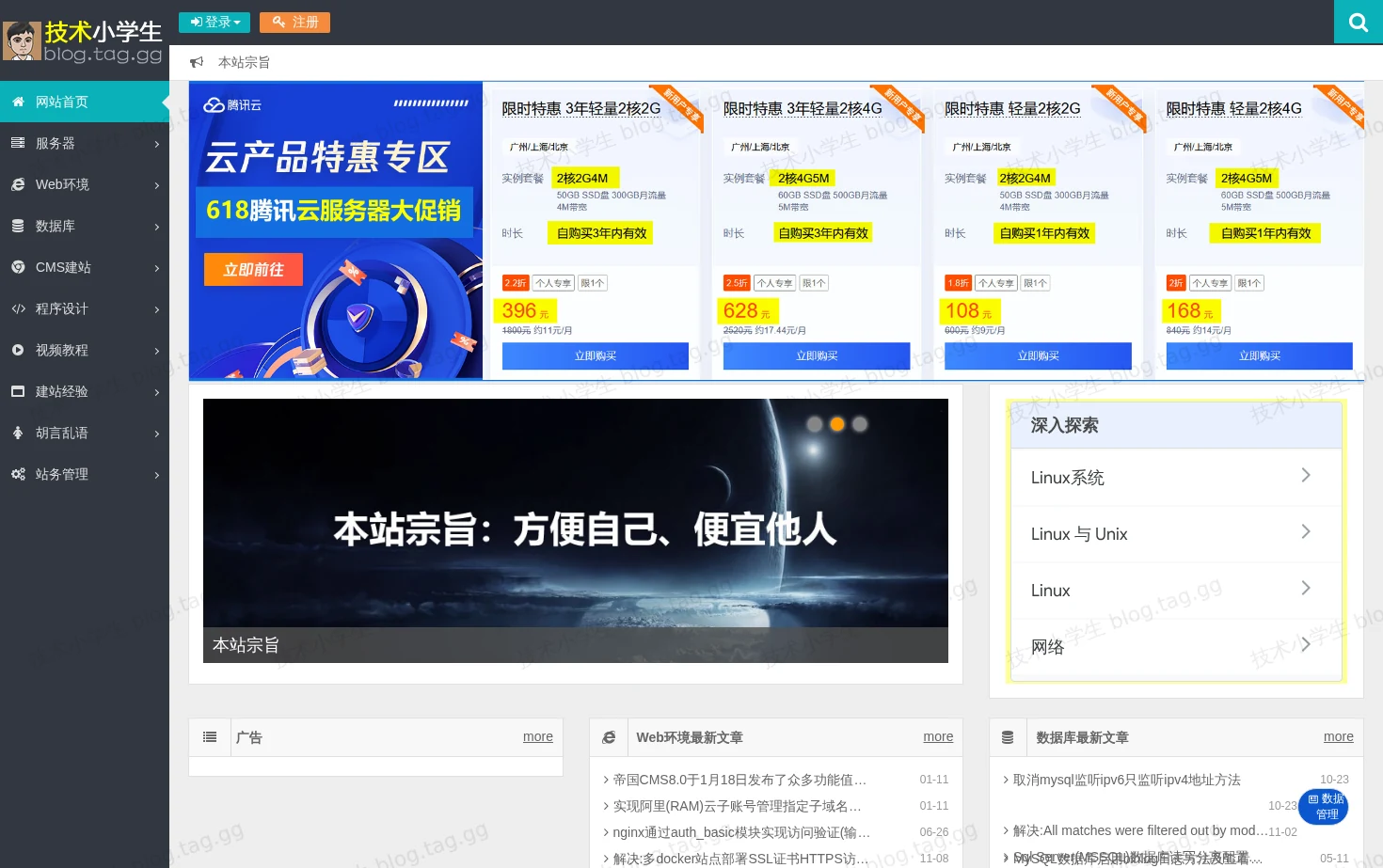Expand the 服务器 sidebar submenu arrow

coord(156,144)
